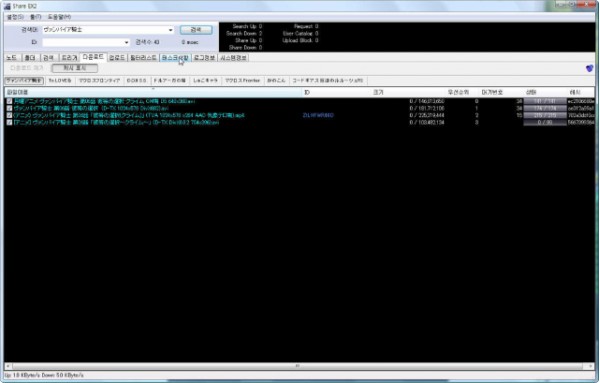
Task: Switch to the 폴더 tab
Action: click(x=30, y=58)
